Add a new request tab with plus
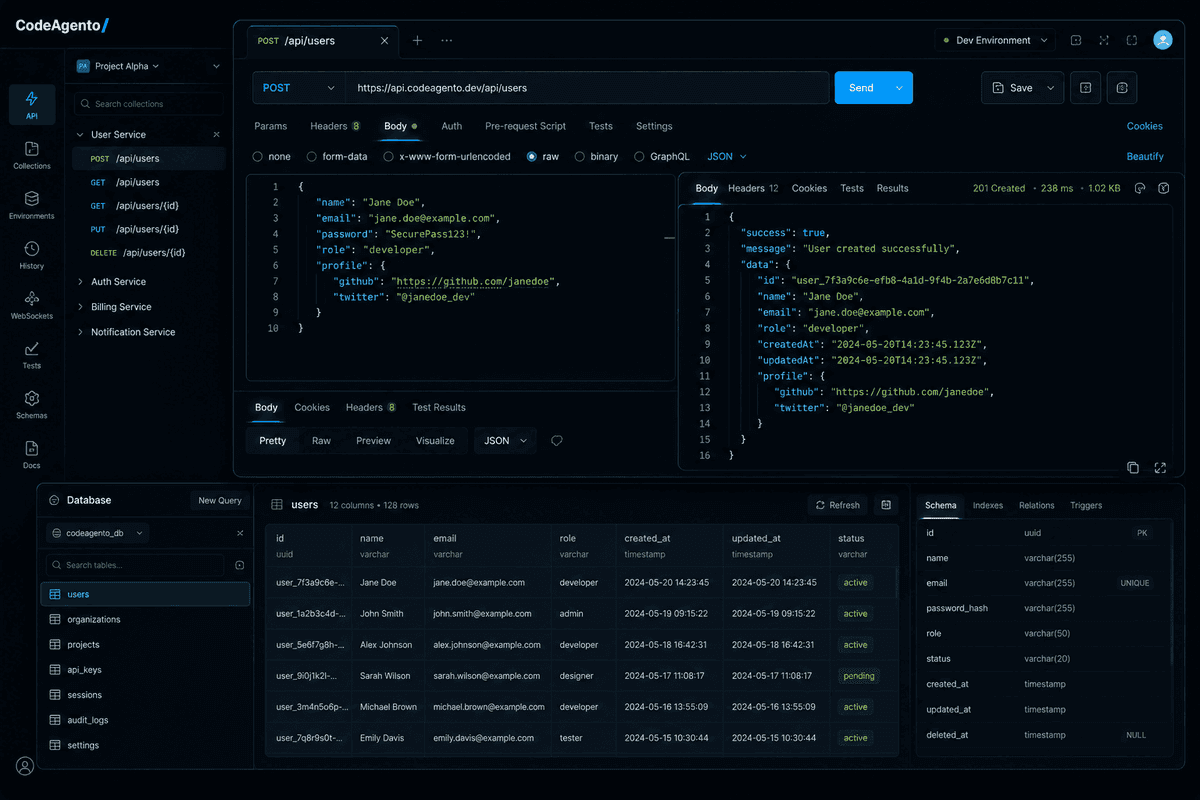This screenshot has width=1200, height=800. (417, 41)
